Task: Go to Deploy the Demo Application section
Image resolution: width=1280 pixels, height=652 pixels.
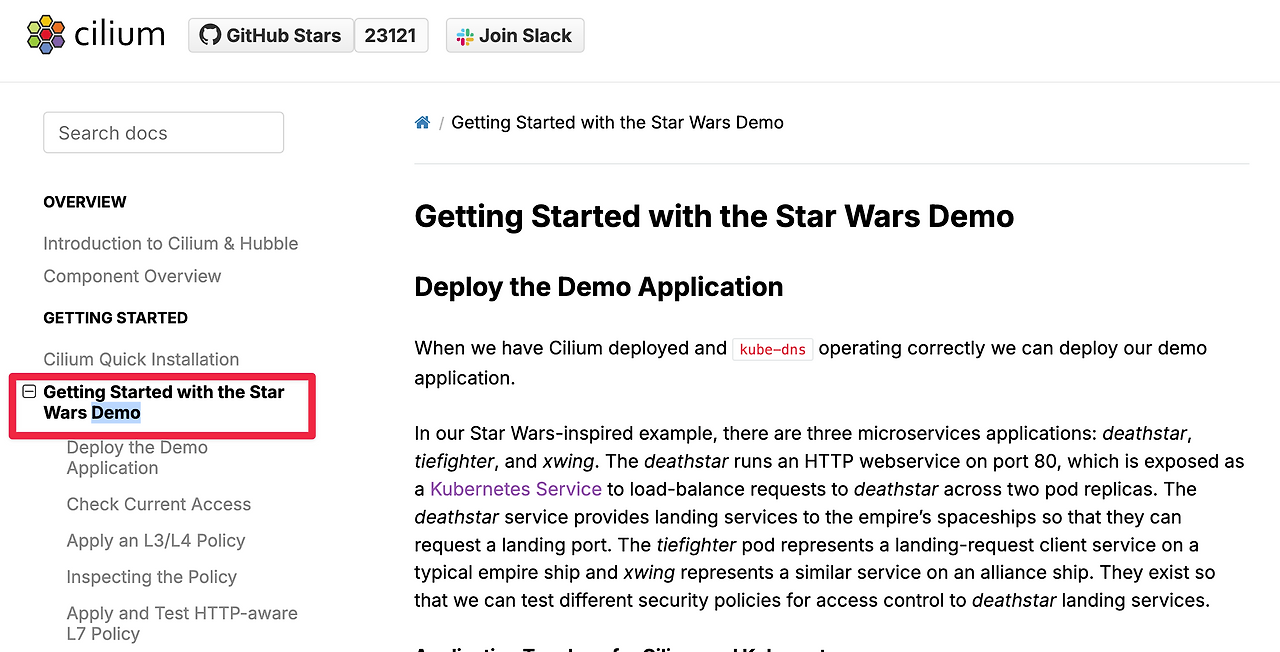Action: pyautogui.click(x=137, y=458)
